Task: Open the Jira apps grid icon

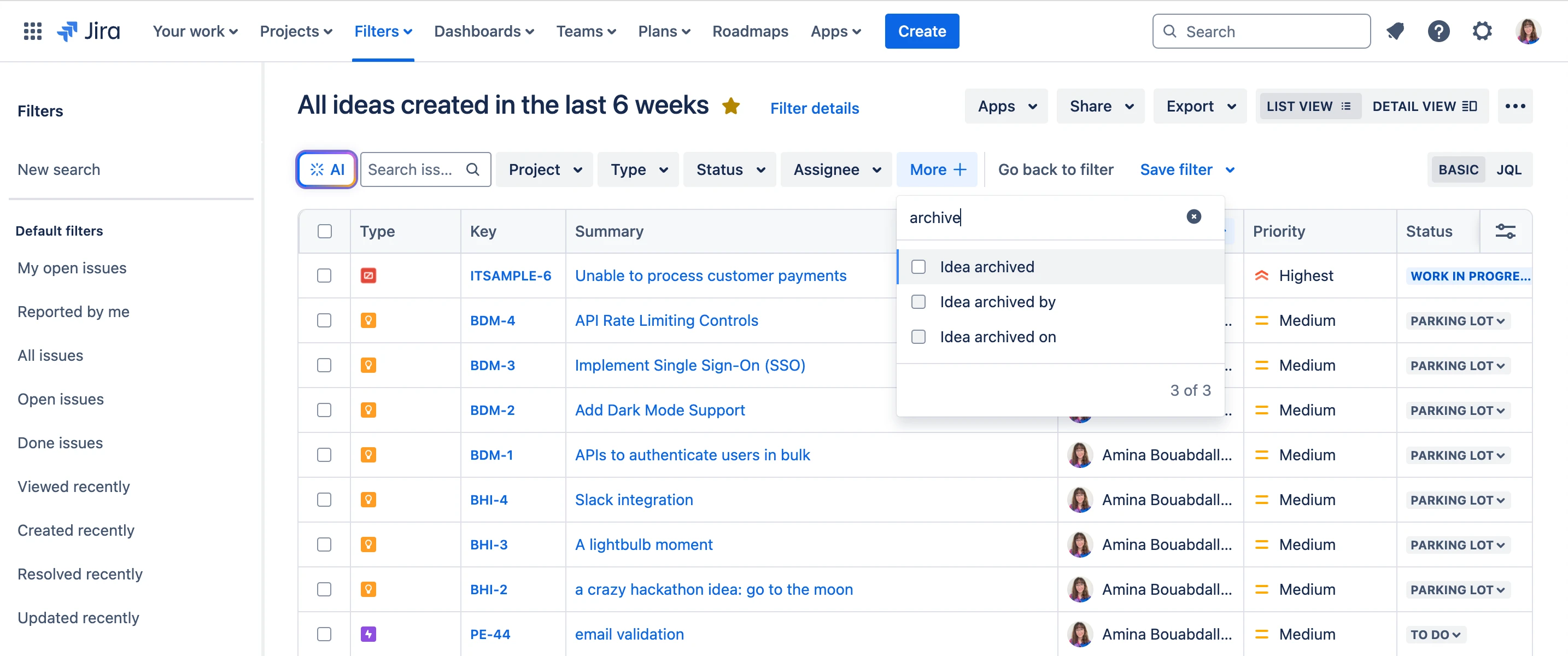Action: click(x=32, y=31)
